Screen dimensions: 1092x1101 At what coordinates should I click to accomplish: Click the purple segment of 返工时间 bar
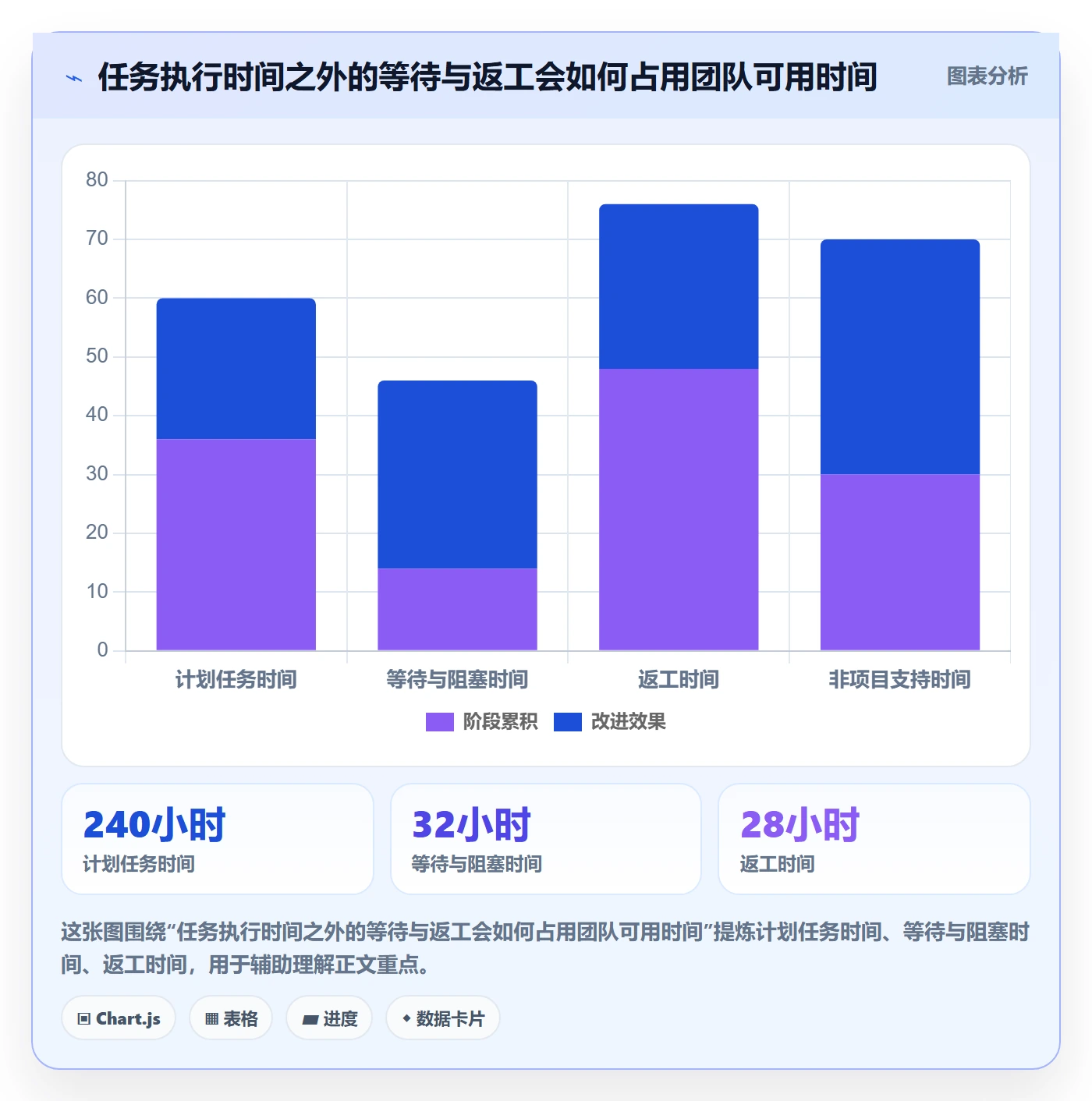pyautogui.click(x=679, y=509)
